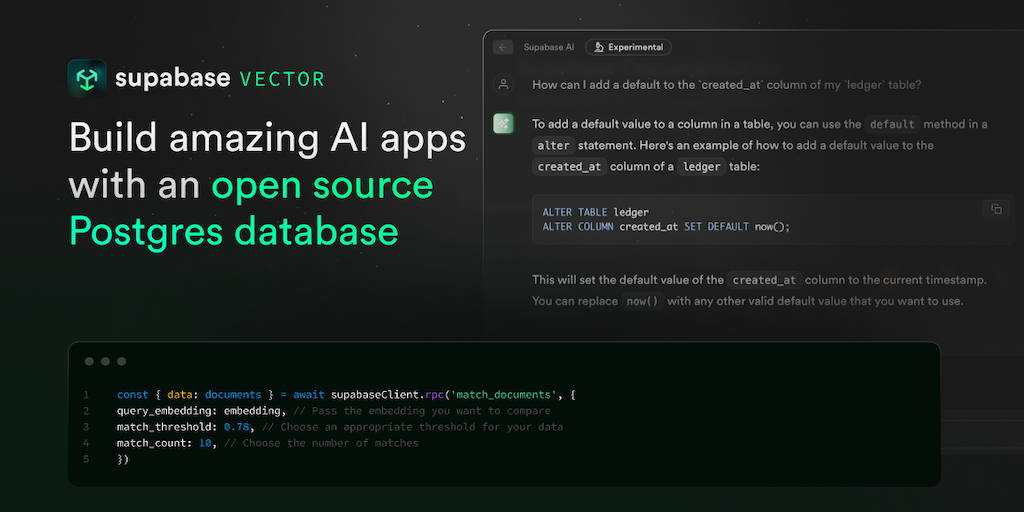This screenshot has height=512, width=1024.
Task: Click the user avatar icon beside question
Action: pyautogui.click(x=503, y=85)
